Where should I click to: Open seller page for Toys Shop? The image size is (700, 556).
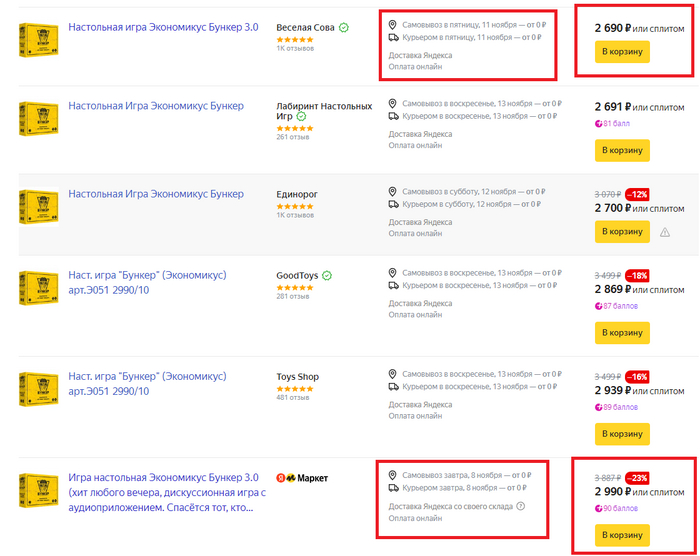click(297, 377)
